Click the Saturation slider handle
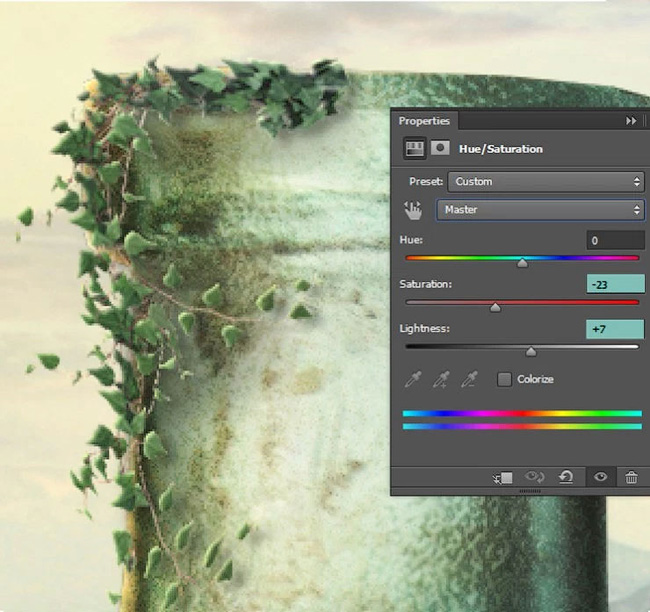 pyautogui.click(x=495, y=307)
